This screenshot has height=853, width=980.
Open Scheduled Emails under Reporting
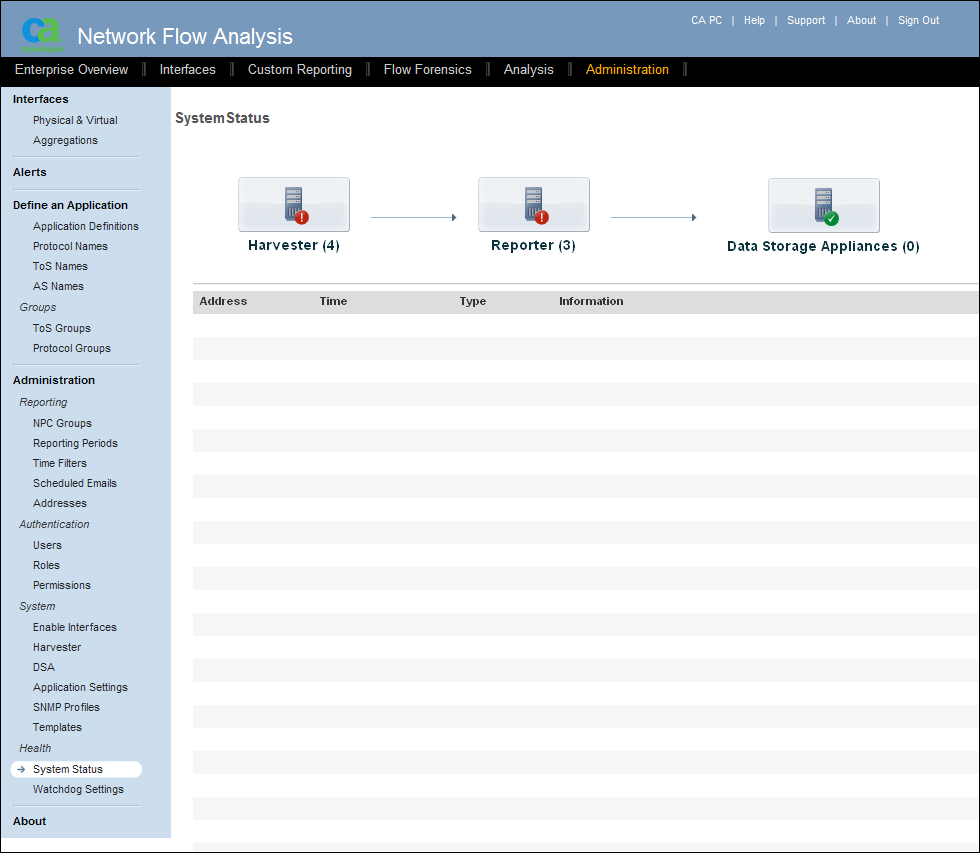click(x=76, y=483)
